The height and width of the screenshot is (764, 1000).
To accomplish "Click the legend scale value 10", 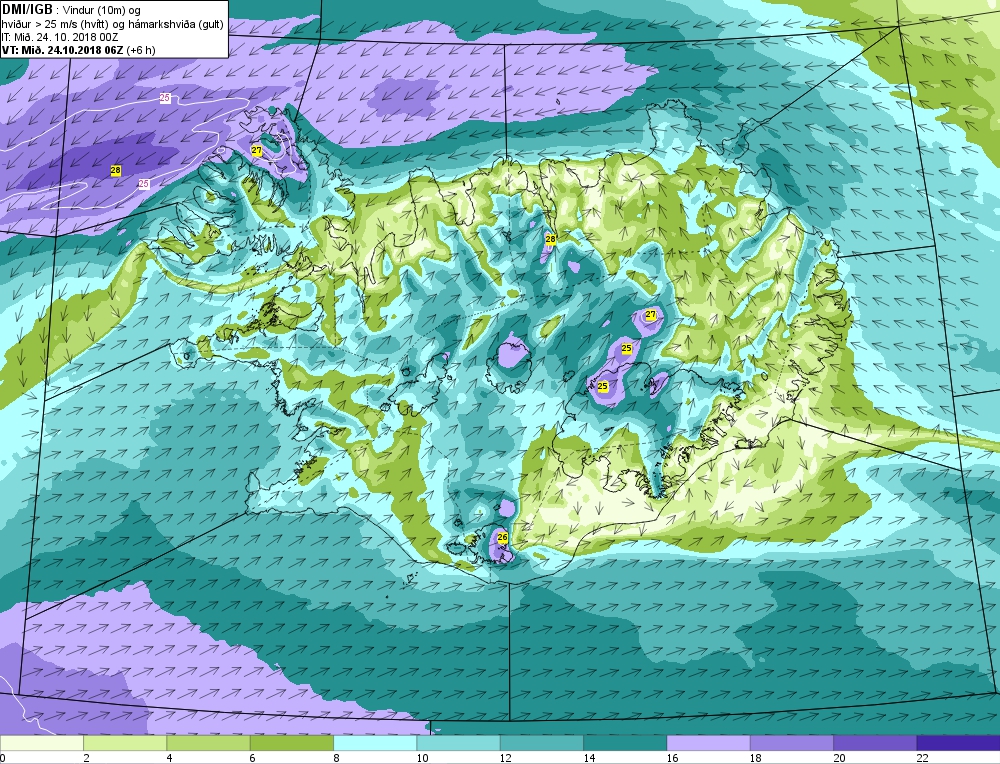I will click(422, 758).
